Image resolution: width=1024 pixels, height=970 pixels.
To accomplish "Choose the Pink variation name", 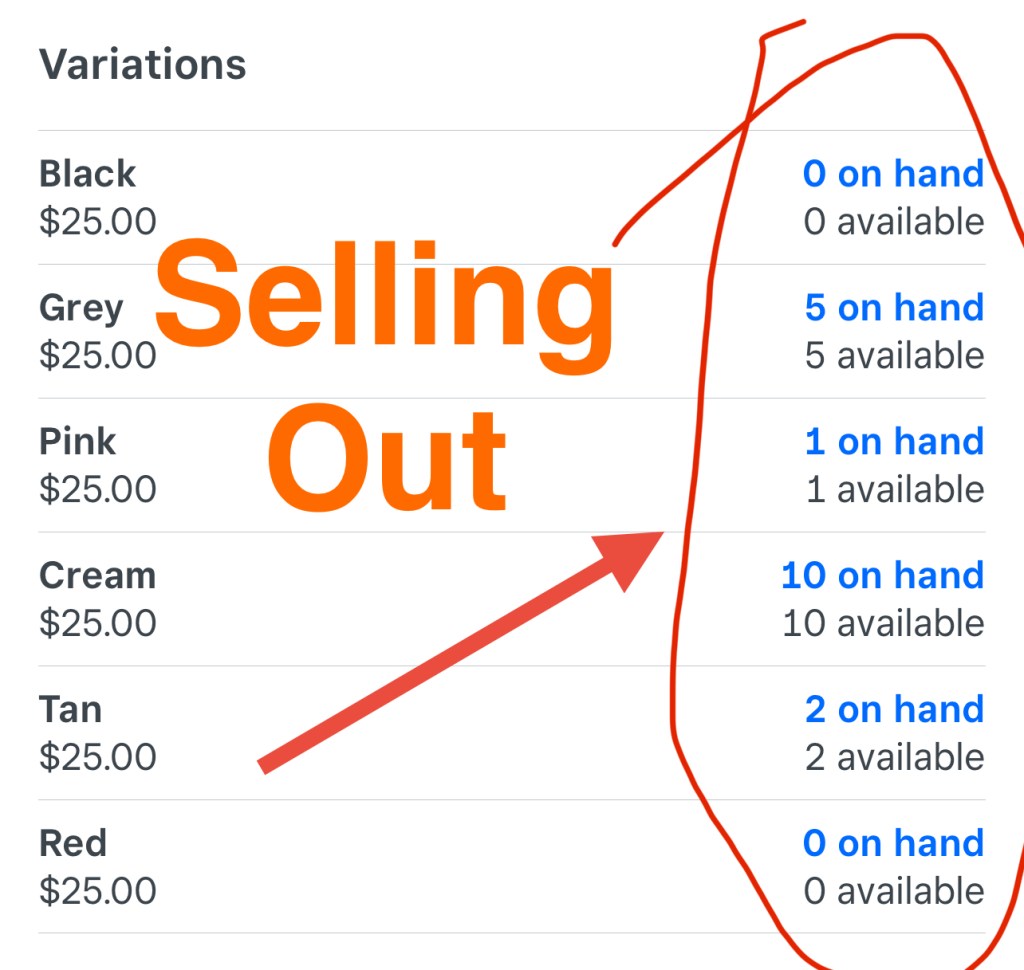I will point(78,442).
